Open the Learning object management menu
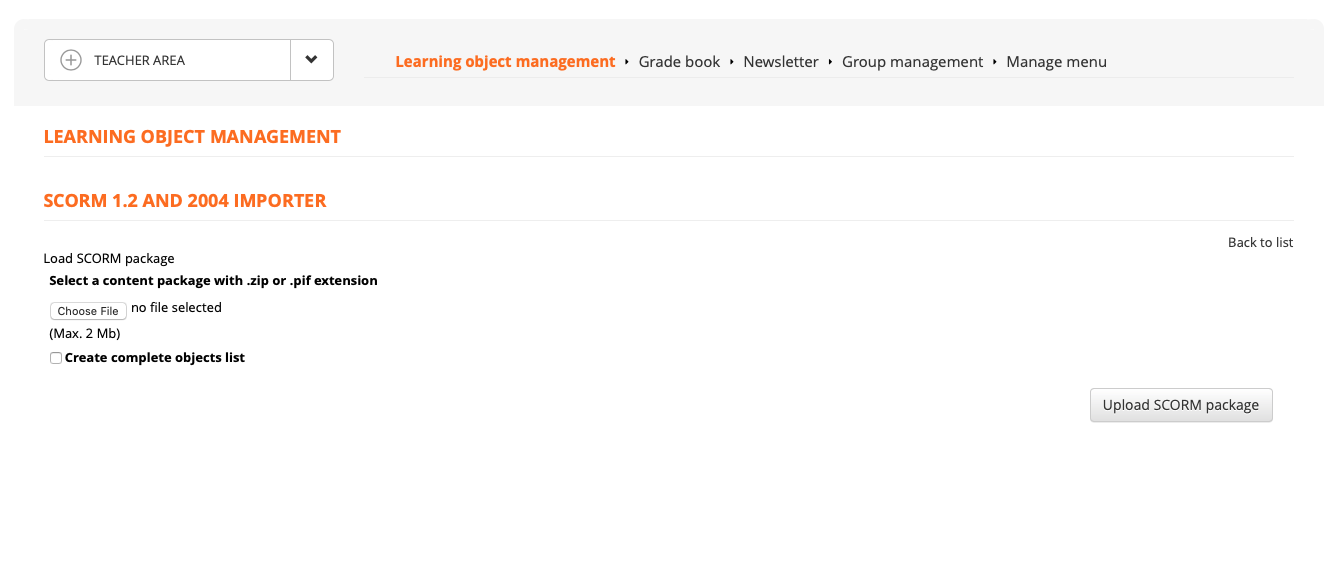 point(505,62)
